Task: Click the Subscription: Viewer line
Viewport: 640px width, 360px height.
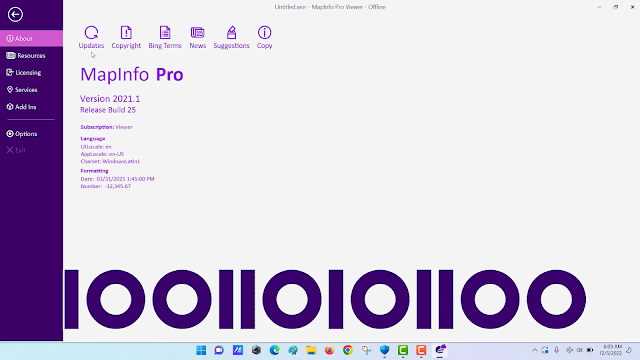Action: [107, 127]
